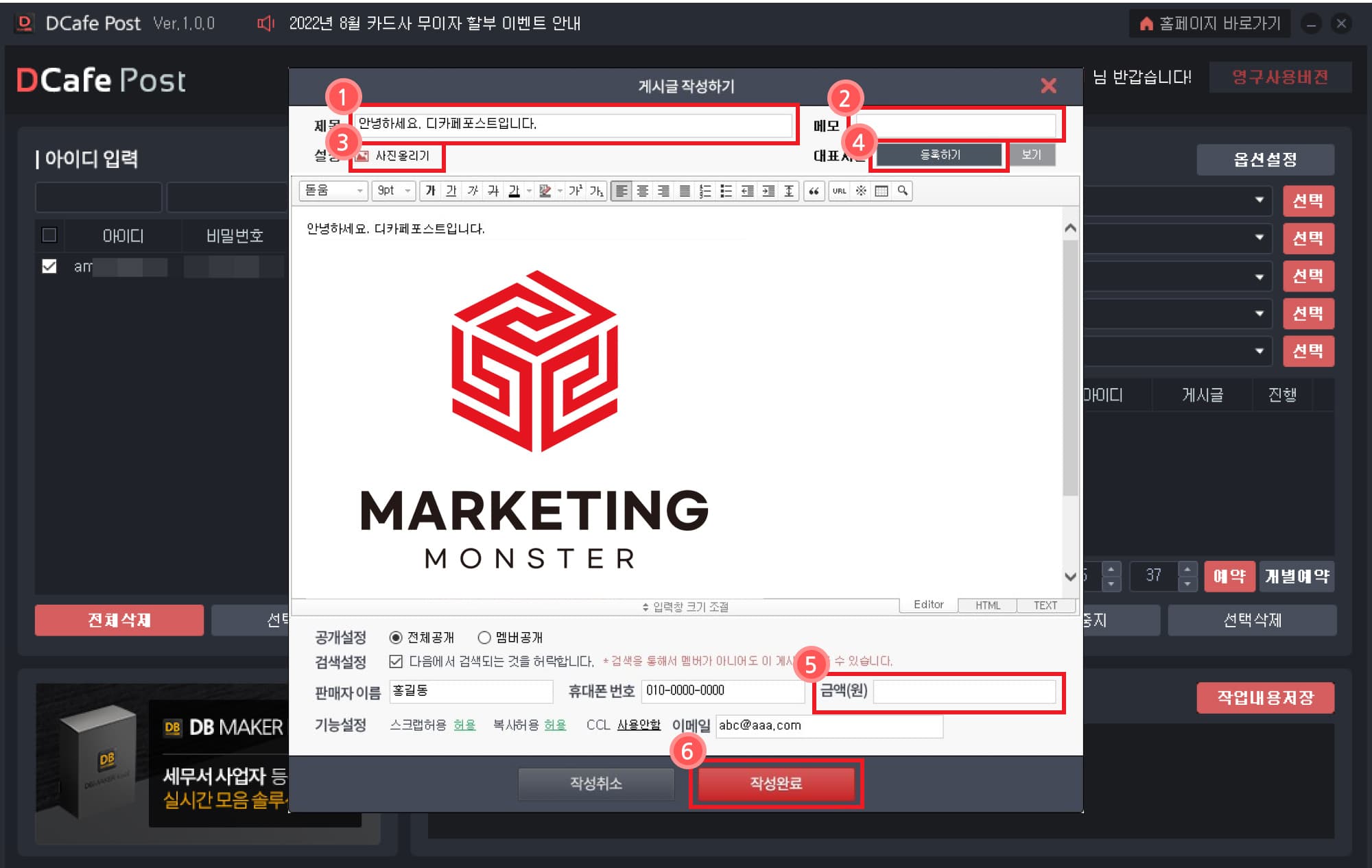Insert a special character

click(861, 191)
